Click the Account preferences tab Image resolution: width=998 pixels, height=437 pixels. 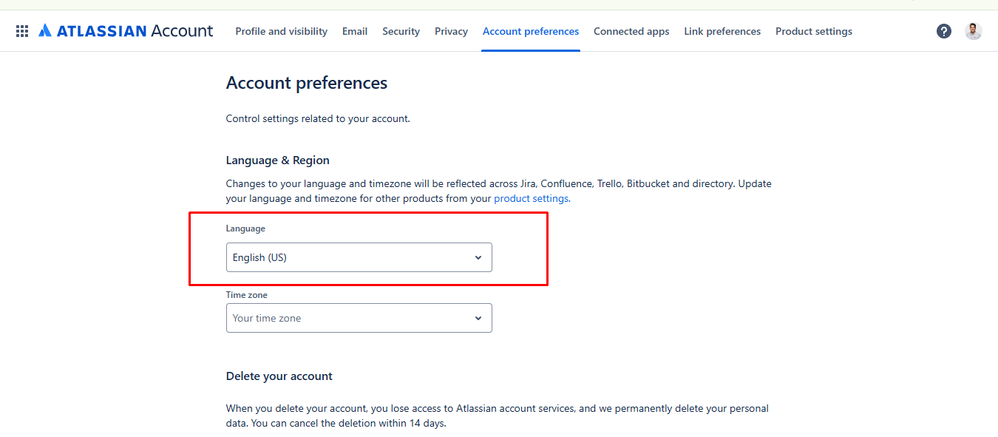click(x=530, y=31)
